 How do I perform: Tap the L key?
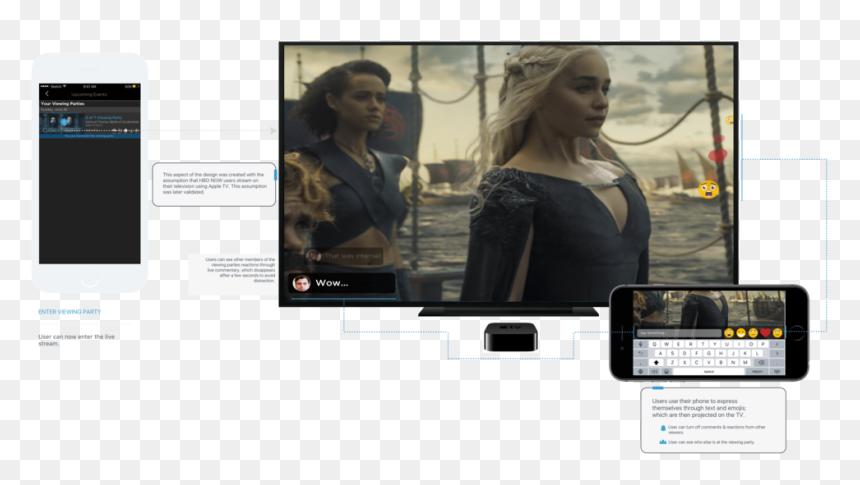tap(757, 353)
